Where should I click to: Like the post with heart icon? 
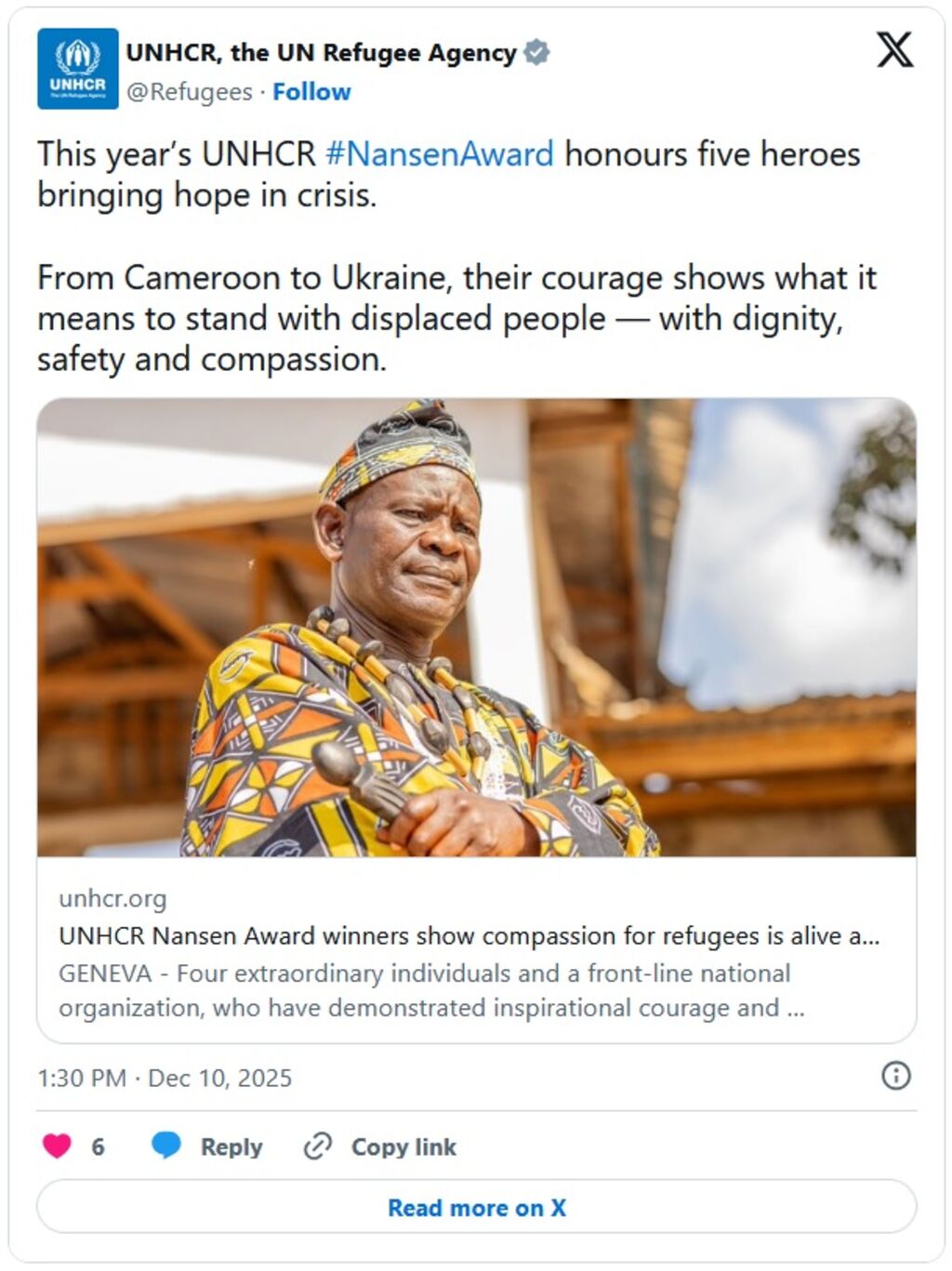[57, 1145]
